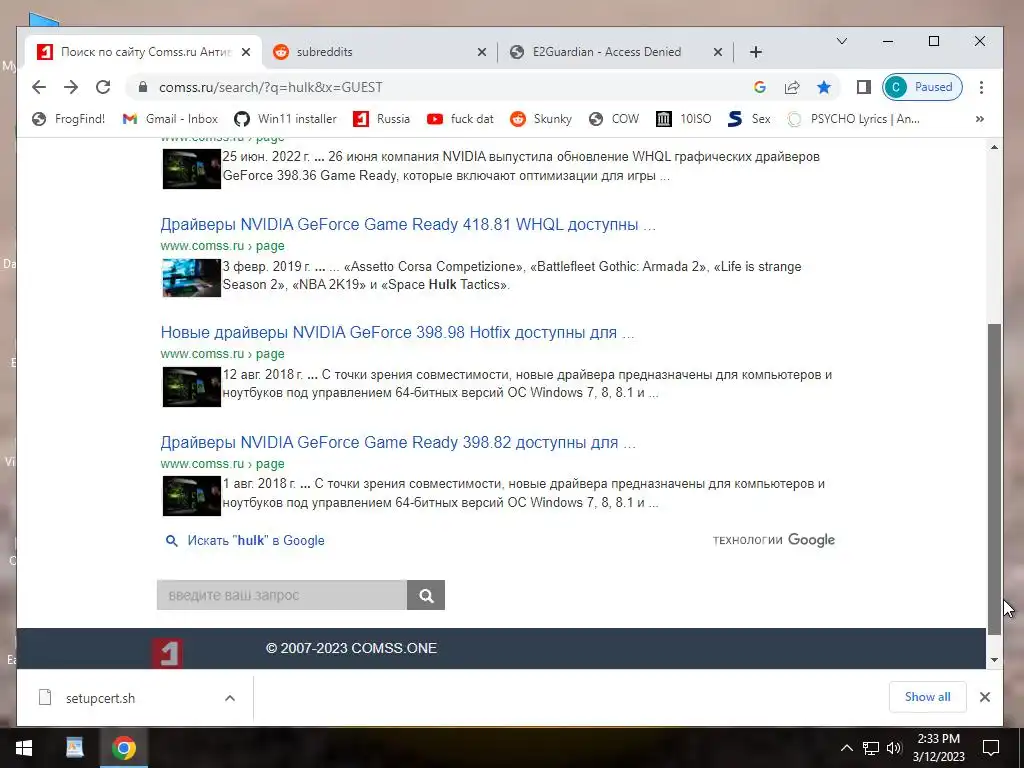This screenshot has height=768, width=1024.
Task: Open the Paused profile button
Action: (922, 87)
